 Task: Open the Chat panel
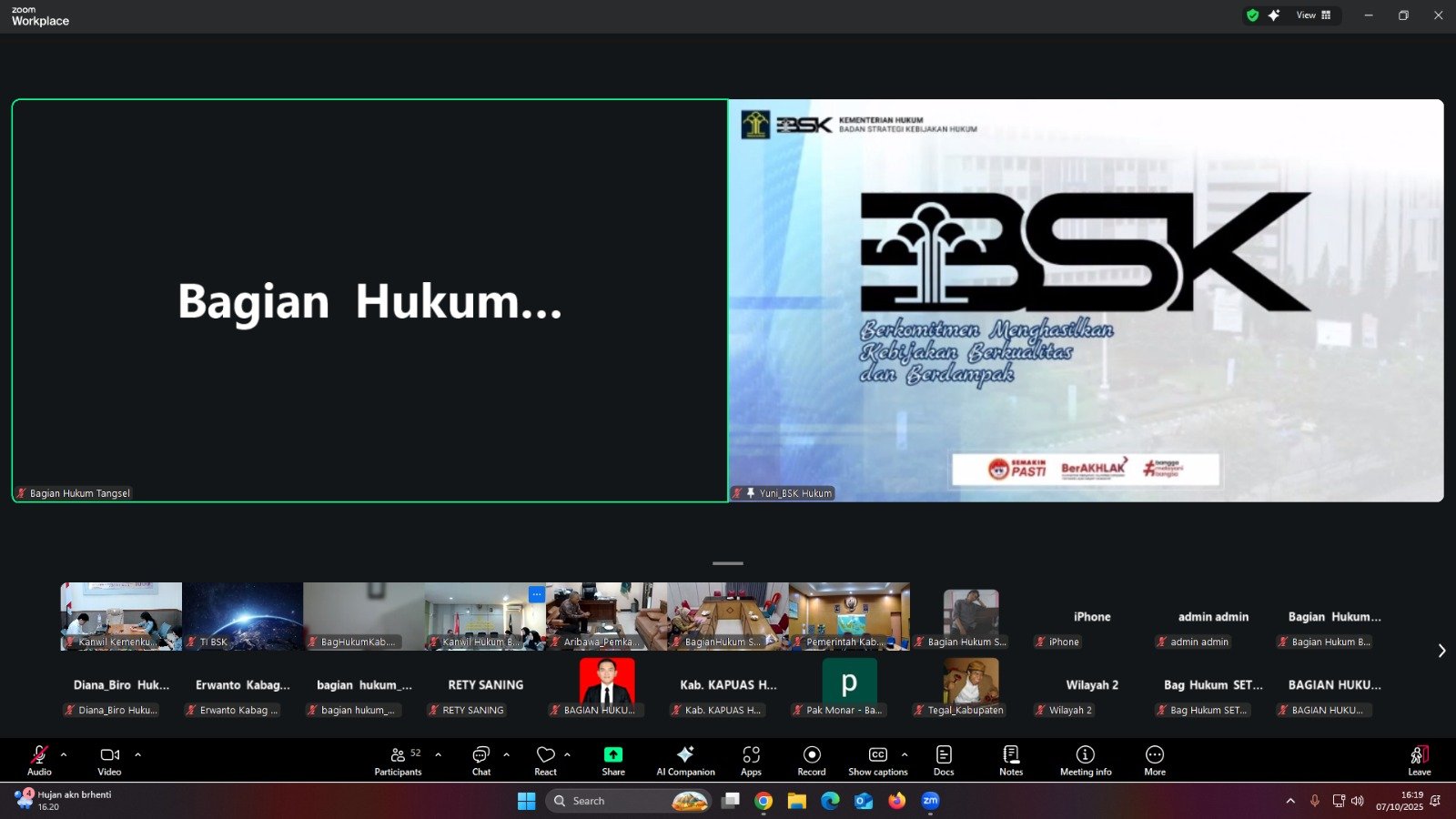click(x=480, y=760)
